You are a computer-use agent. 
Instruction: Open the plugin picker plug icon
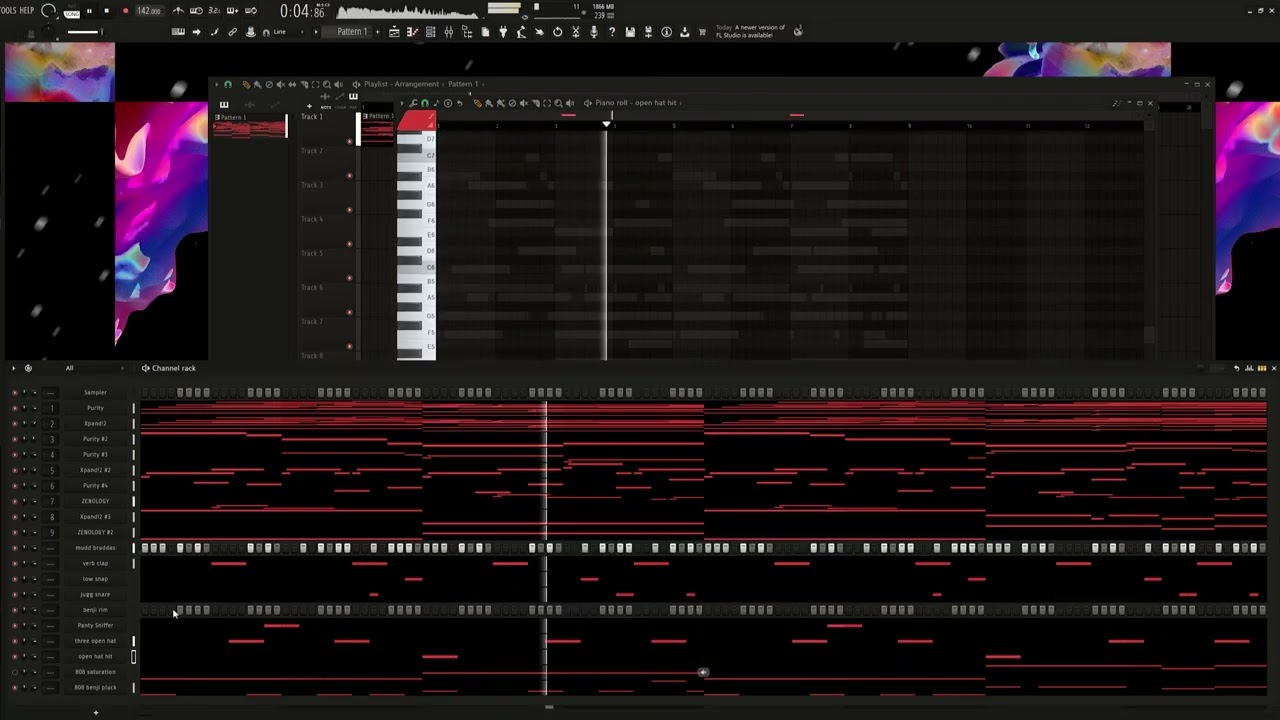pyautogui.click(x=503, y=32)
